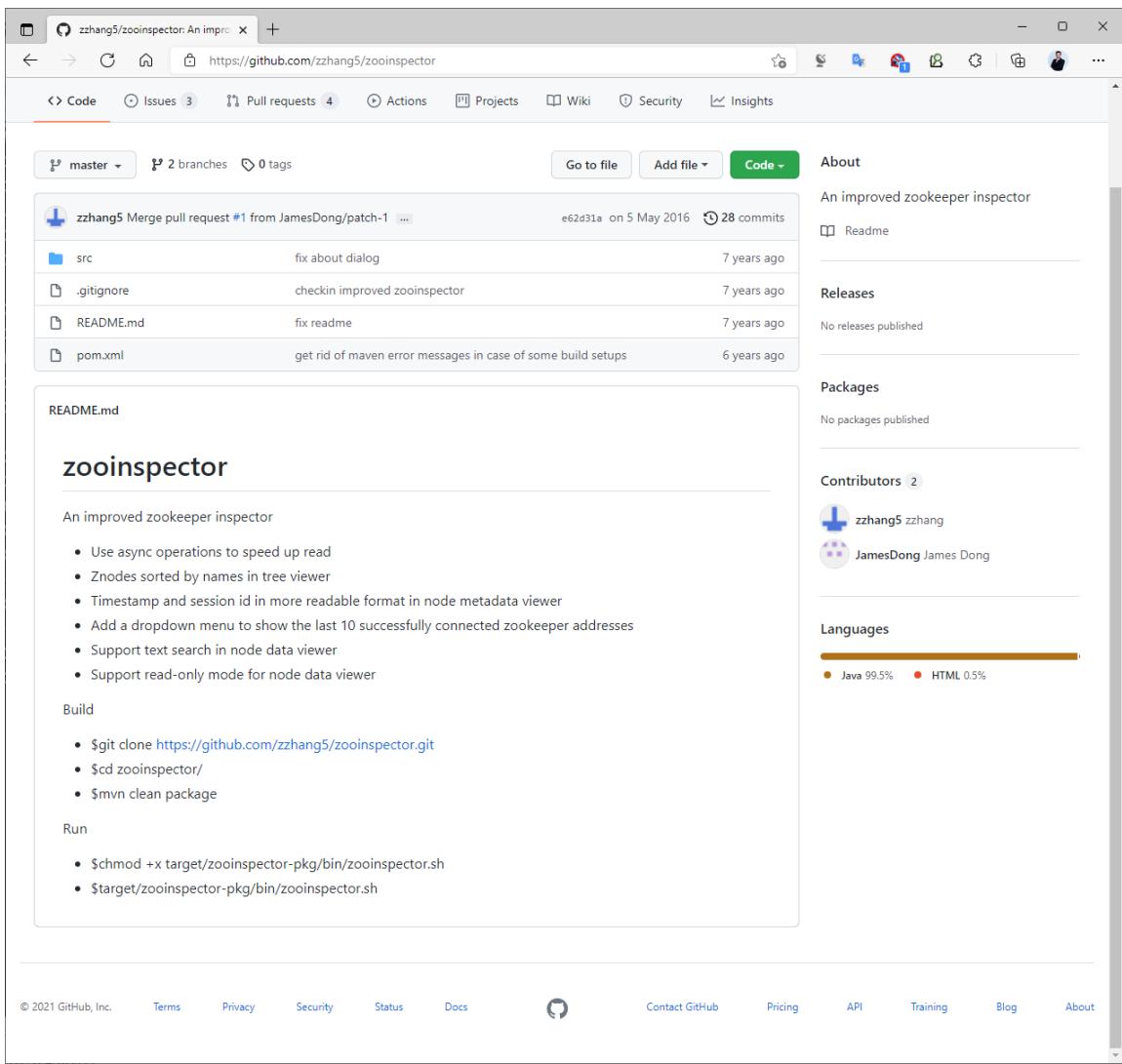1122x1064 pixels.
Task: Open the Pull requests tab
Action: [282, 100]
